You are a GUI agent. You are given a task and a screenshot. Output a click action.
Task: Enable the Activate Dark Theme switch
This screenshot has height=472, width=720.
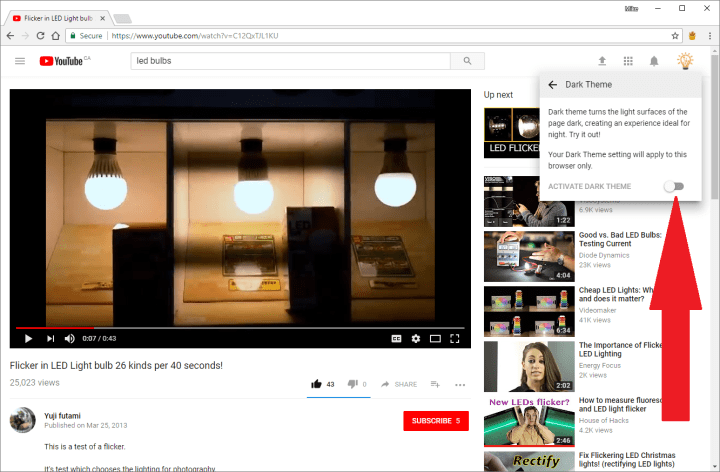click(675, 186)
